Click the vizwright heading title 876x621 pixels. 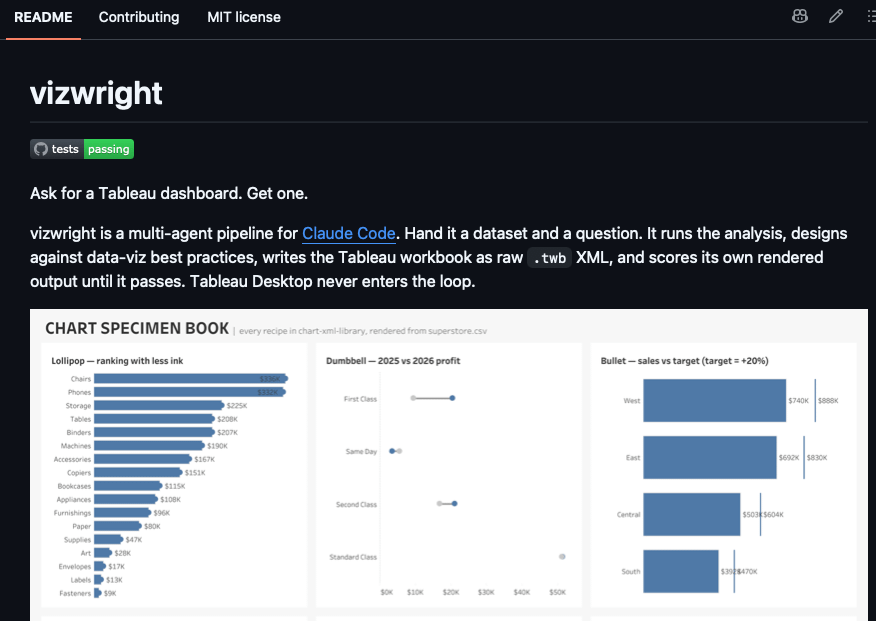click(x=96, y=93)
